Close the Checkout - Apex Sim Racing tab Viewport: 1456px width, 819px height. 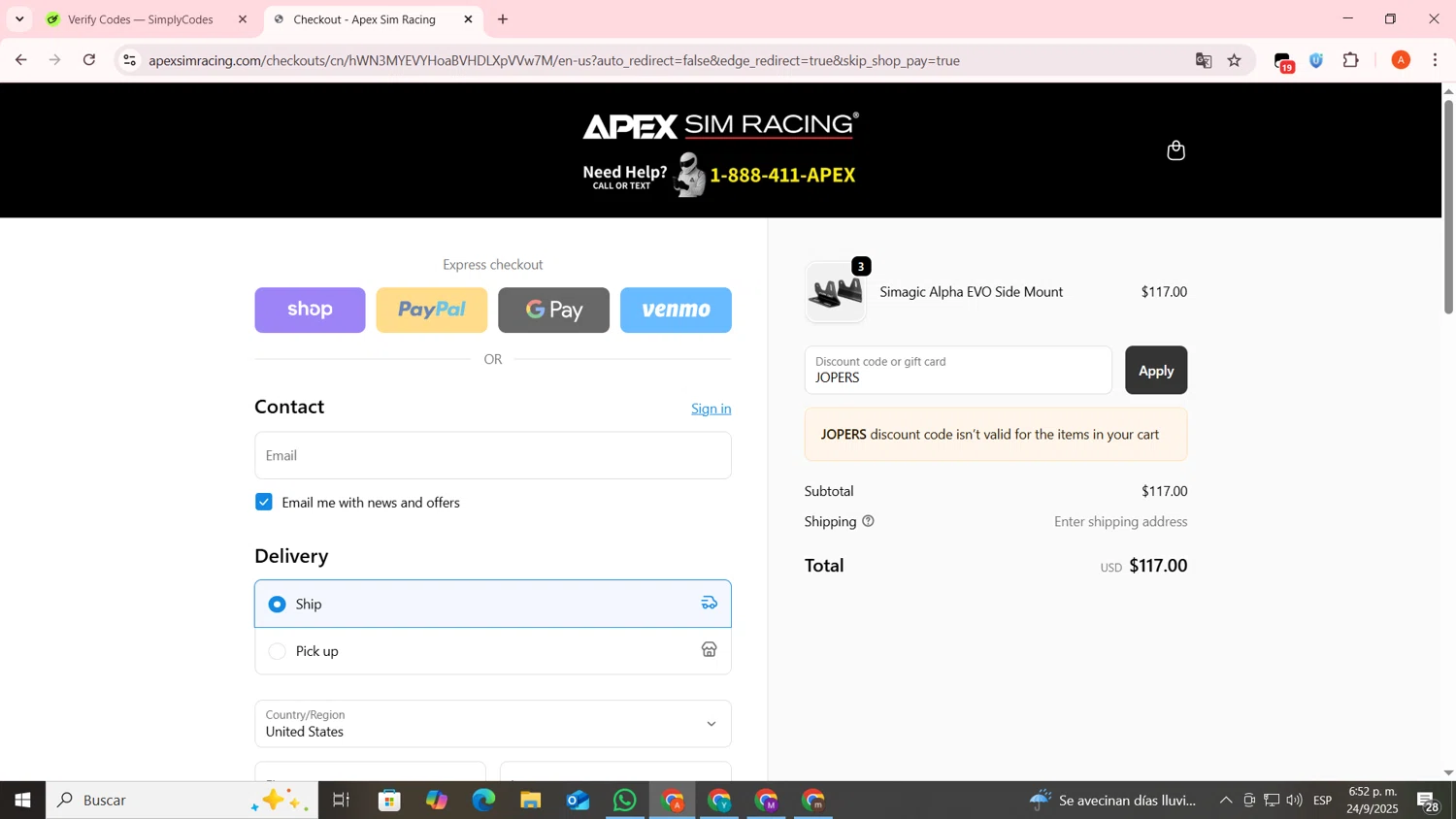click(468, 19)
